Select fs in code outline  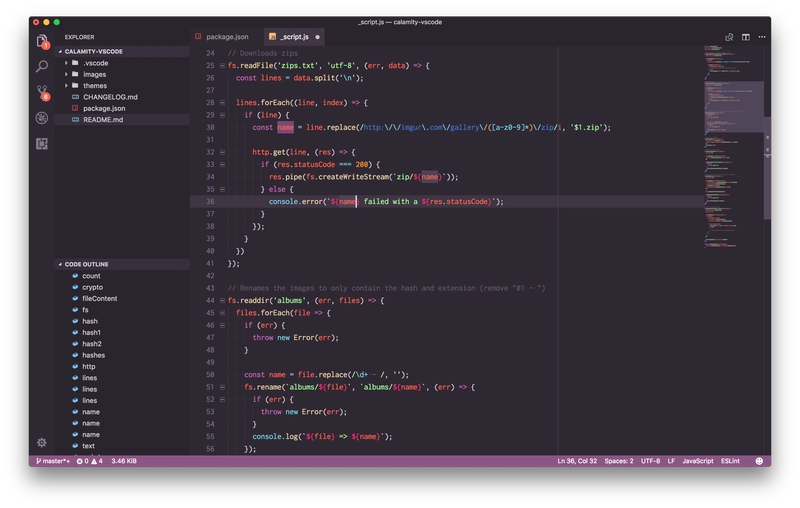(122, 310)
